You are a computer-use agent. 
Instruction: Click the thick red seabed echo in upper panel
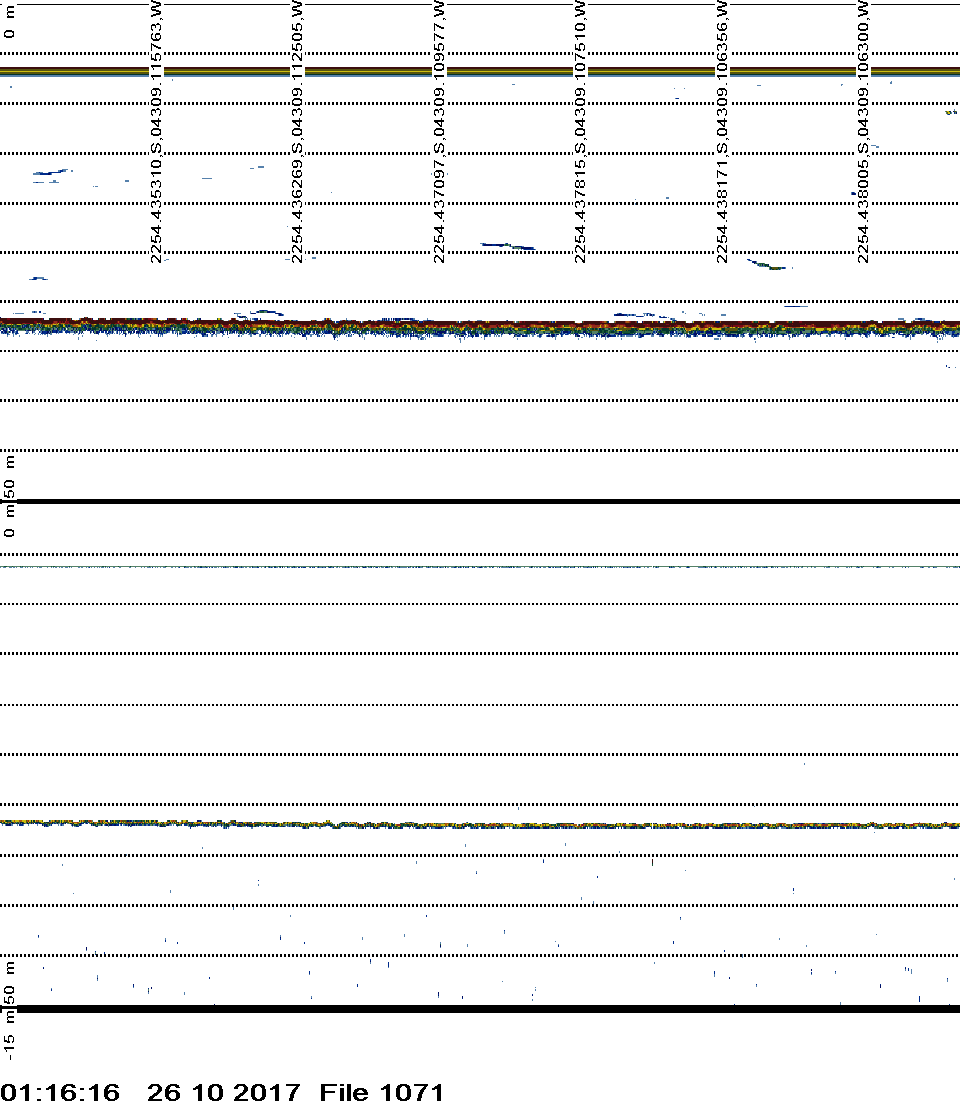click(x=480, y=325)
